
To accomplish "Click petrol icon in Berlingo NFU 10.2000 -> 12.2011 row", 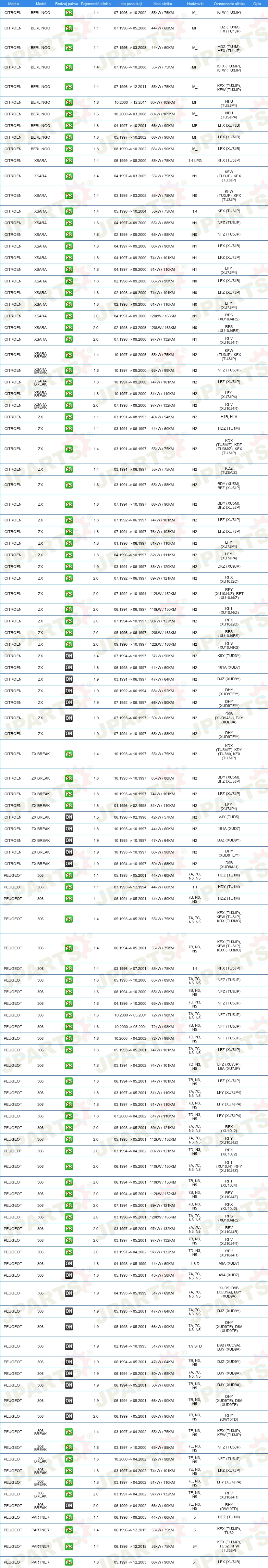I will tap(69, 102).
